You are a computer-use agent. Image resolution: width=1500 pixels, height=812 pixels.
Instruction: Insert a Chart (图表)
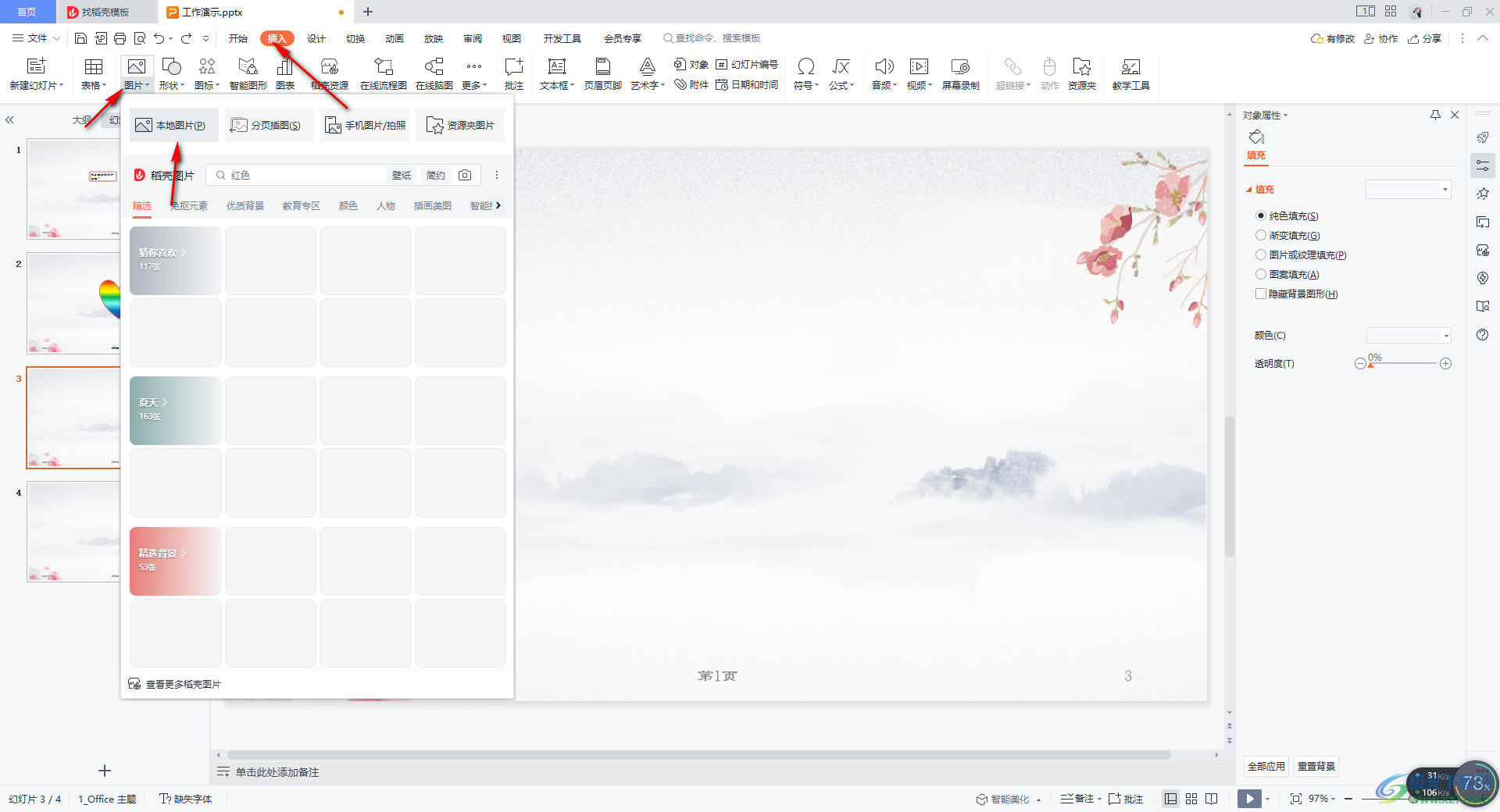pos(285,74)
